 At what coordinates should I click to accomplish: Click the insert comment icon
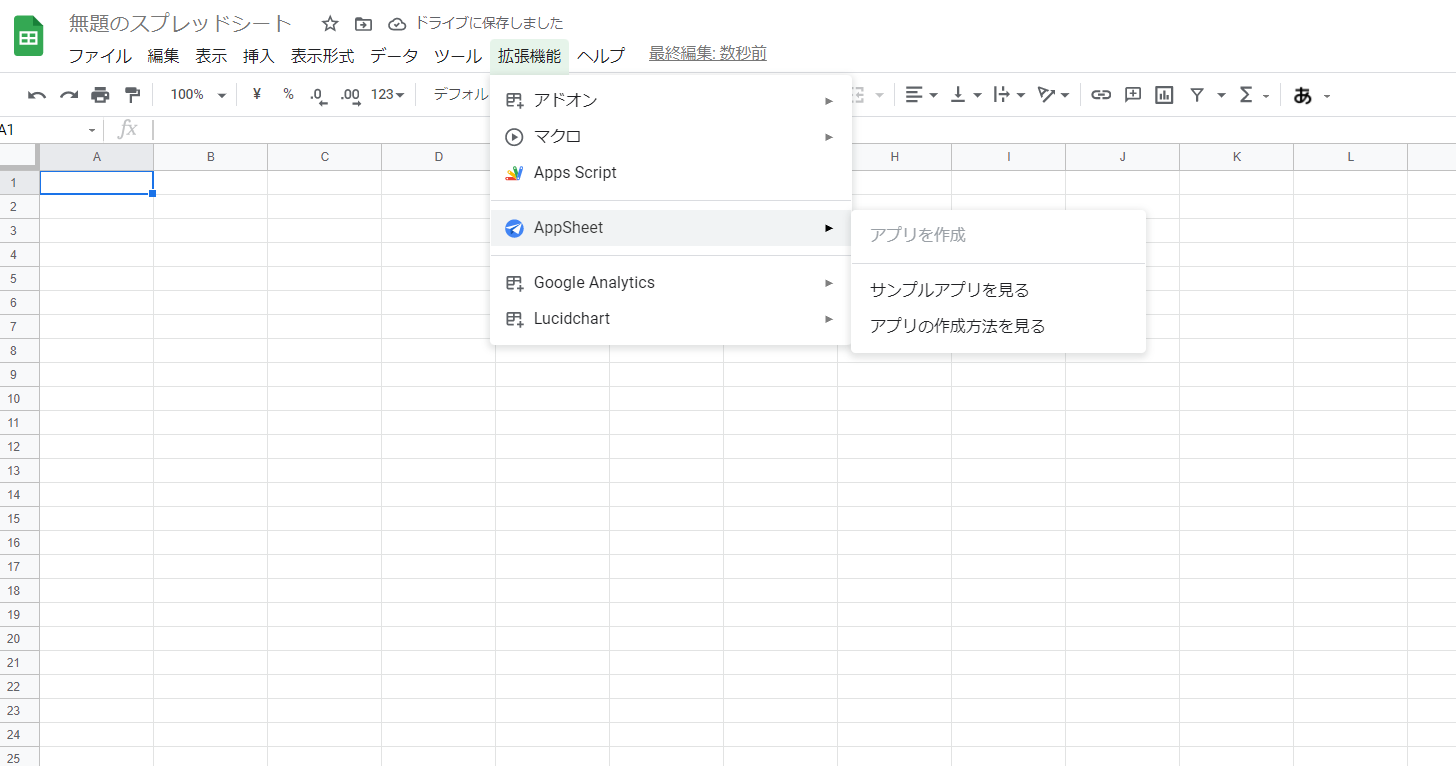1133,95
